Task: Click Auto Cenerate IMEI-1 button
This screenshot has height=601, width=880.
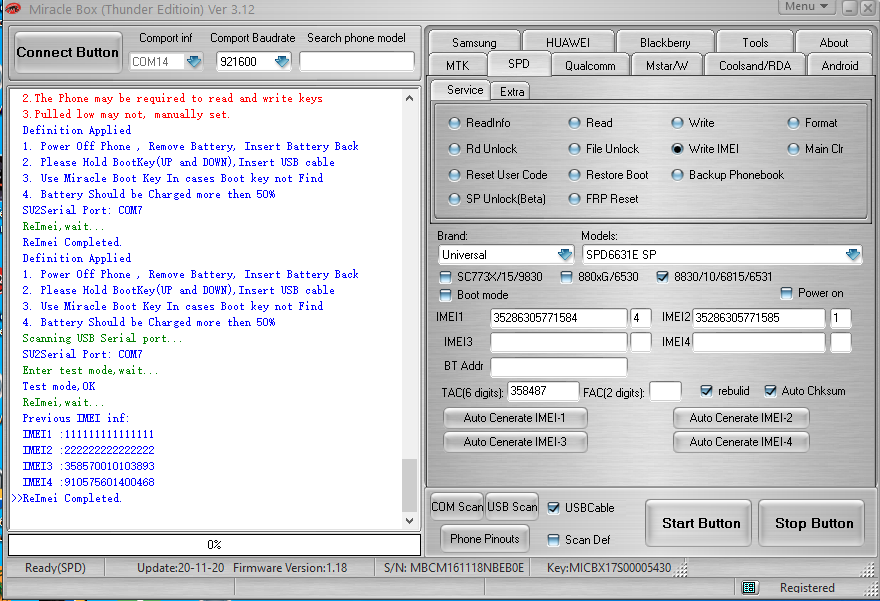Action: 515,418
